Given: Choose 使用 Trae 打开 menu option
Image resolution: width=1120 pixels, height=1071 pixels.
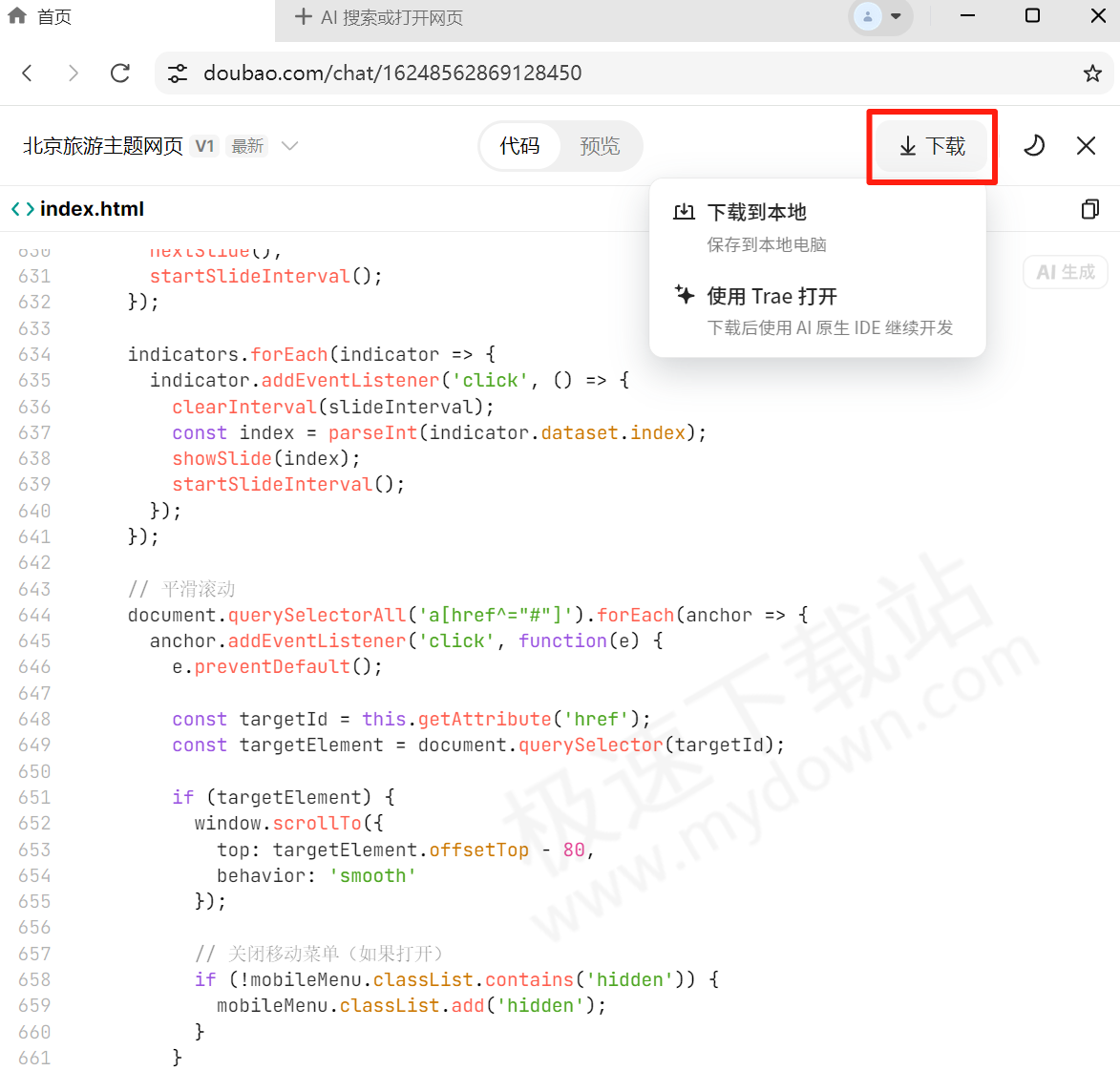Looking at the screenshot, I should point(771,296).
